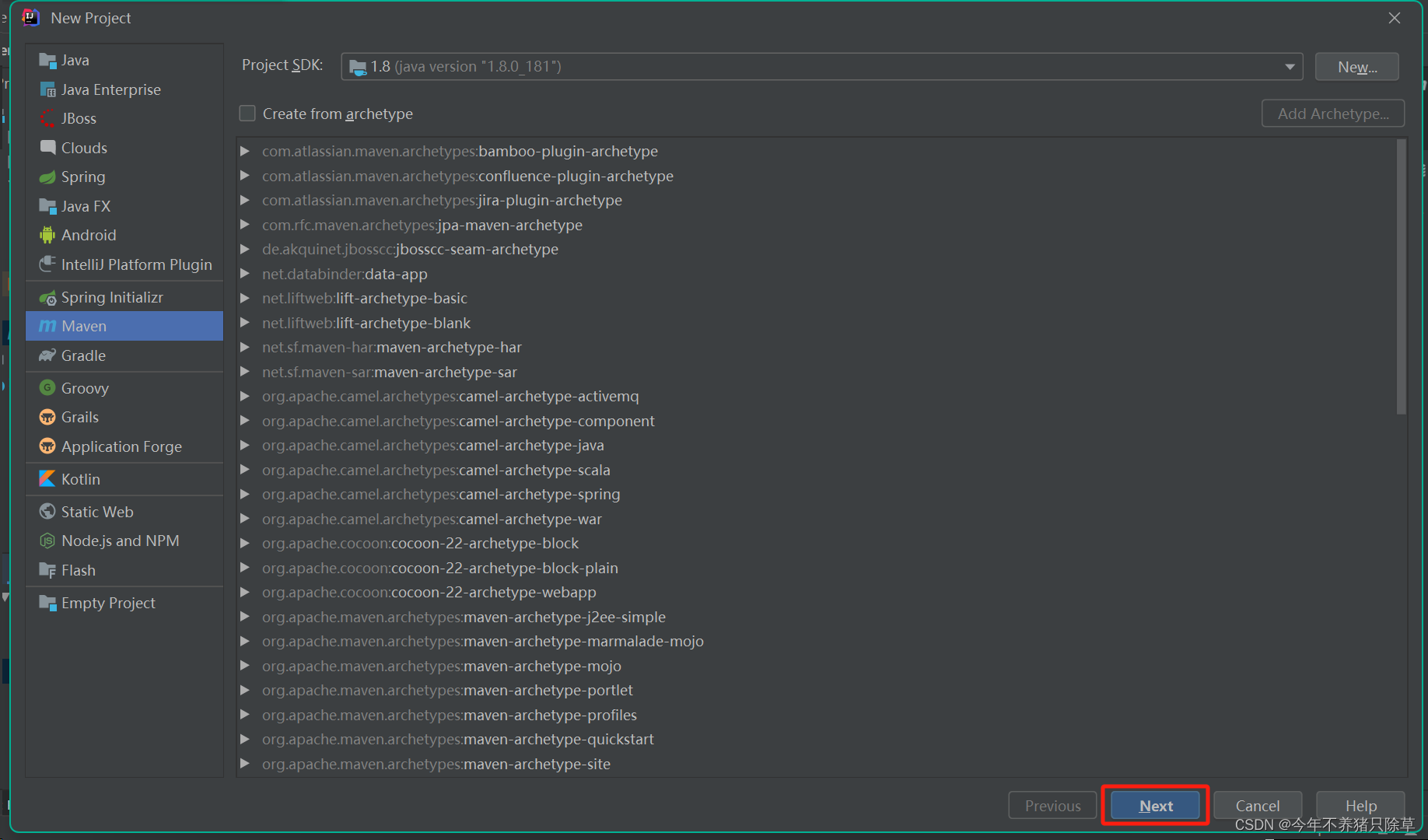Click the Maven 'm' icon
This screenshot has height=840, width=1428.
click(x=47, y=327)
